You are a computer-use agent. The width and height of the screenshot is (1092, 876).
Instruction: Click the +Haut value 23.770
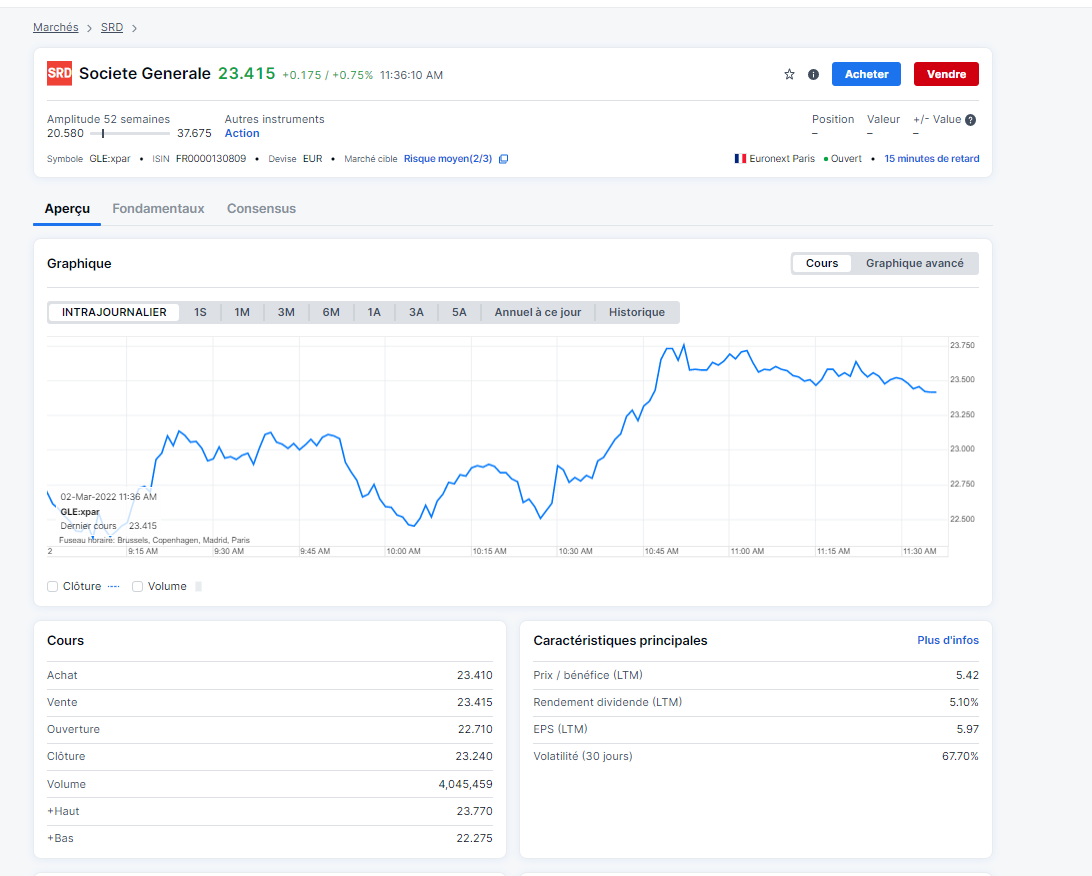474,811
